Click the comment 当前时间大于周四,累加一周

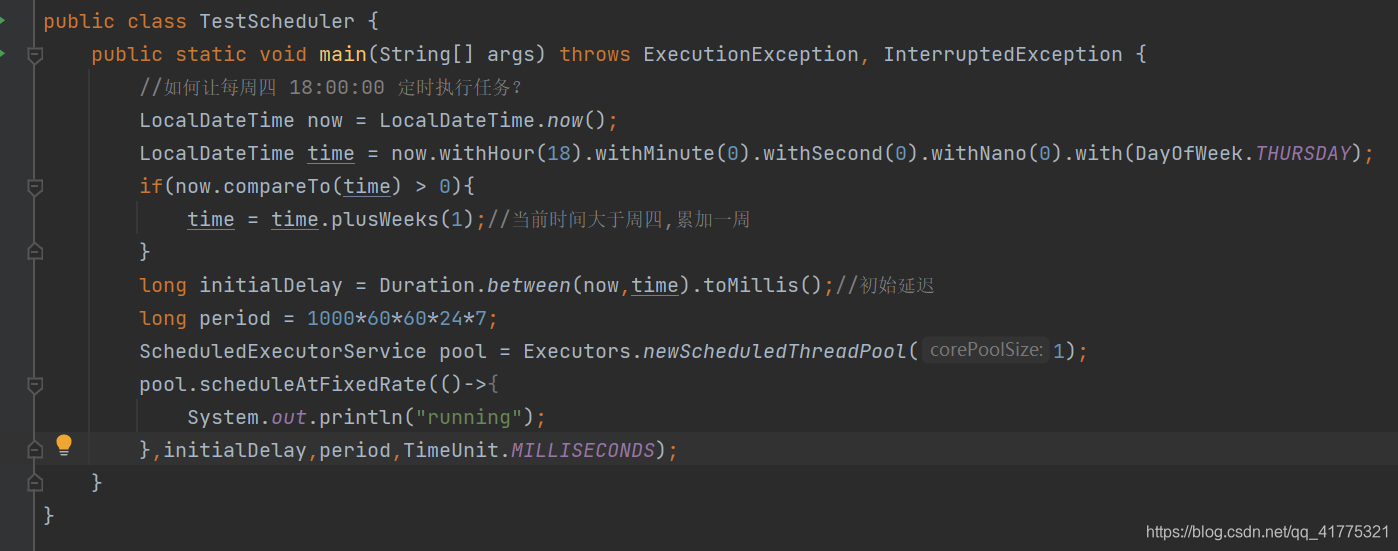619,219
